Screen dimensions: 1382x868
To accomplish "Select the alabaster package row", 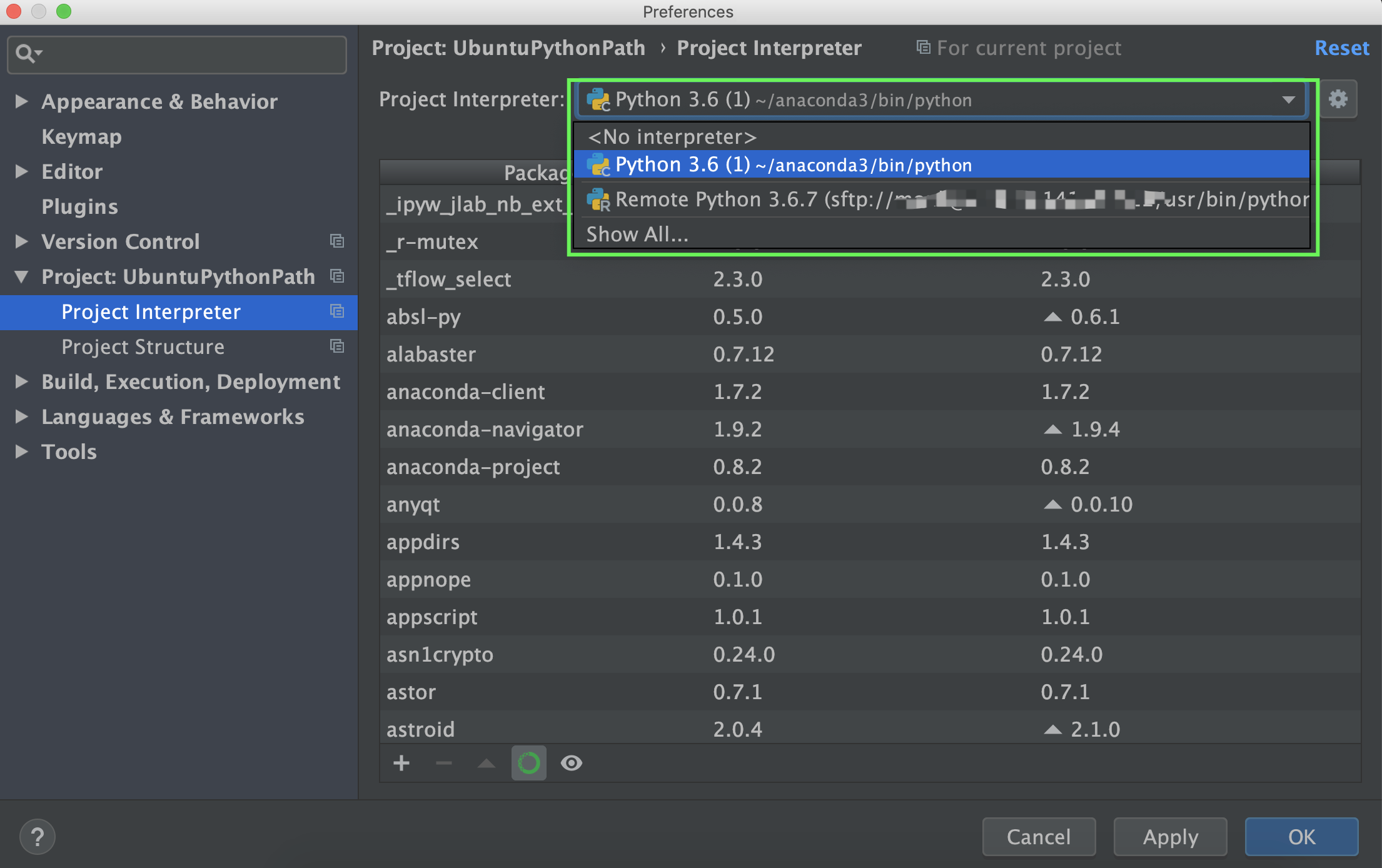I will click(870, 354).
